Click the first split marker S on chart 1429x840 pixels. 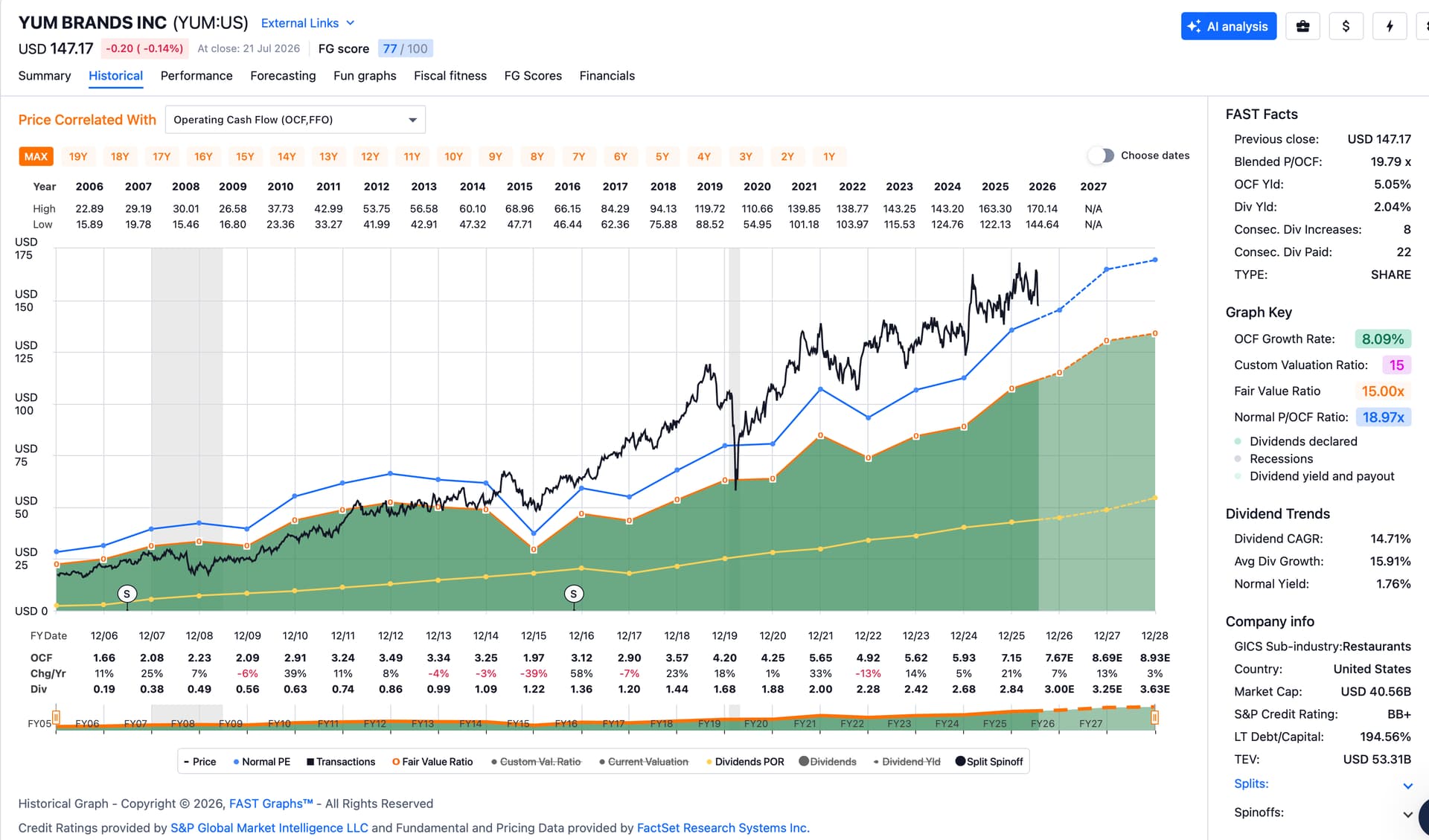127,594
